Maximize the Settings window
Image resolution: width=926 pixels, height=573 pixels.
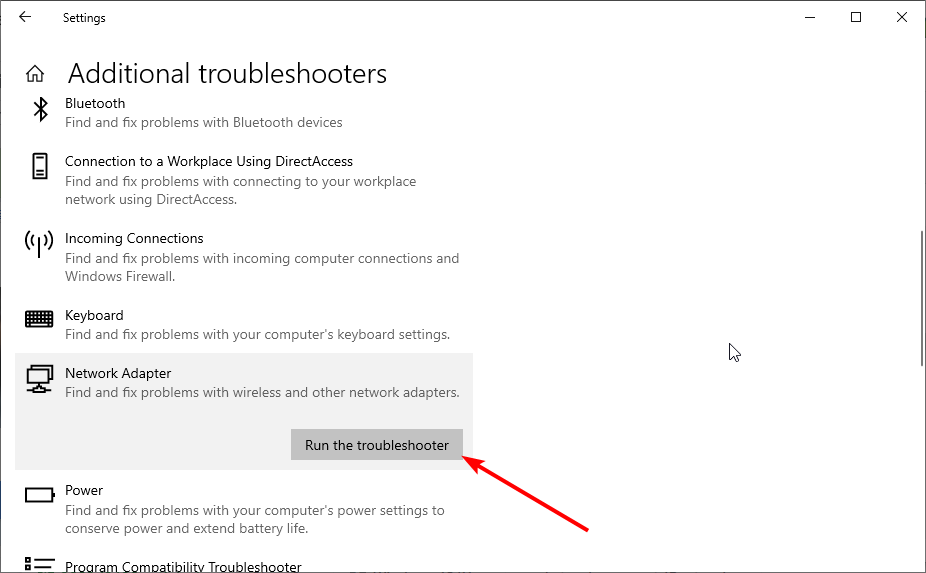click(856, 17)
